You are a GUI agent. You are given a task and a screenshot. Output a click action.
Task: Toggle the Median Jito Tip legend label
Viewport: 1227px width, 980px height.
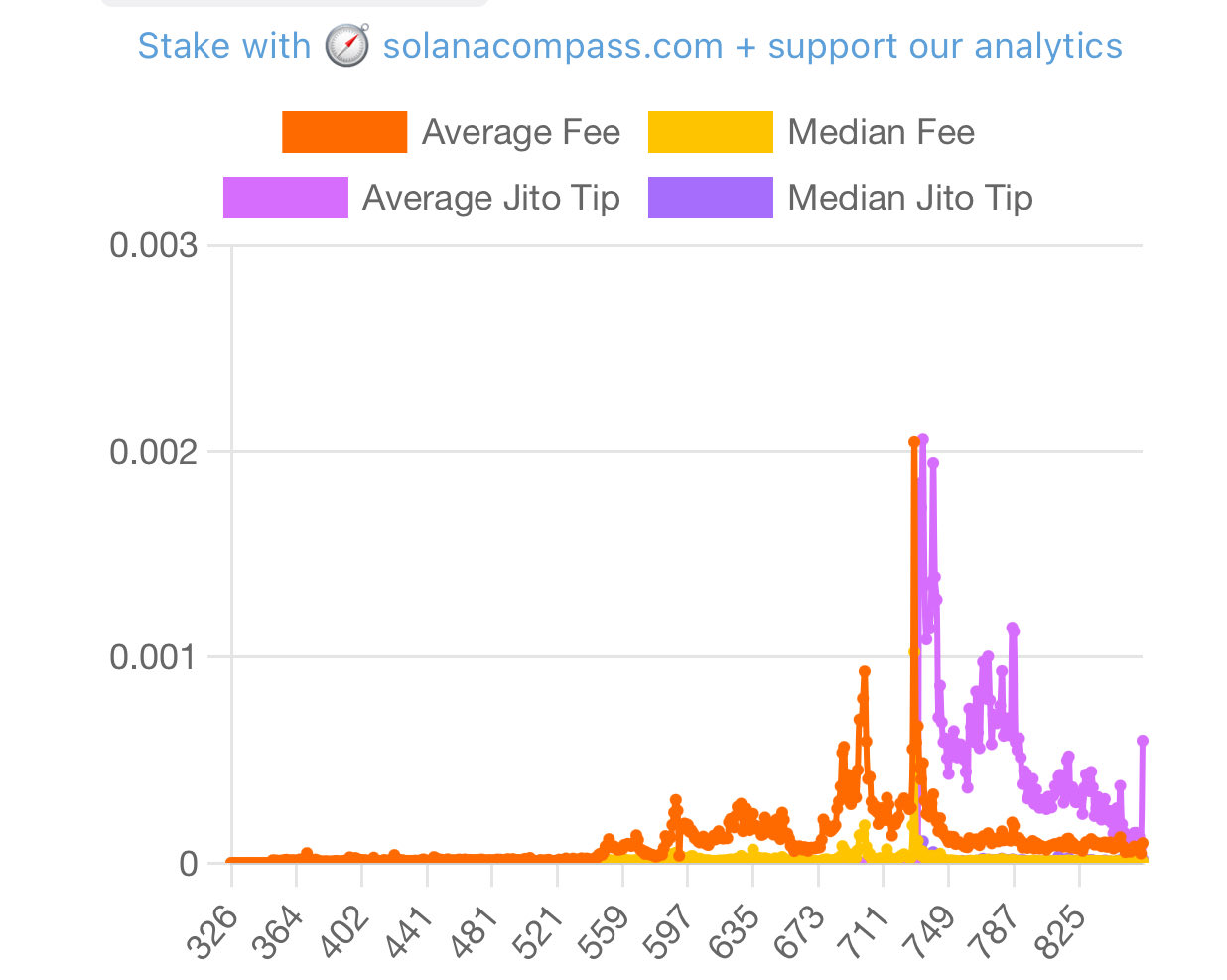point(909,198)
